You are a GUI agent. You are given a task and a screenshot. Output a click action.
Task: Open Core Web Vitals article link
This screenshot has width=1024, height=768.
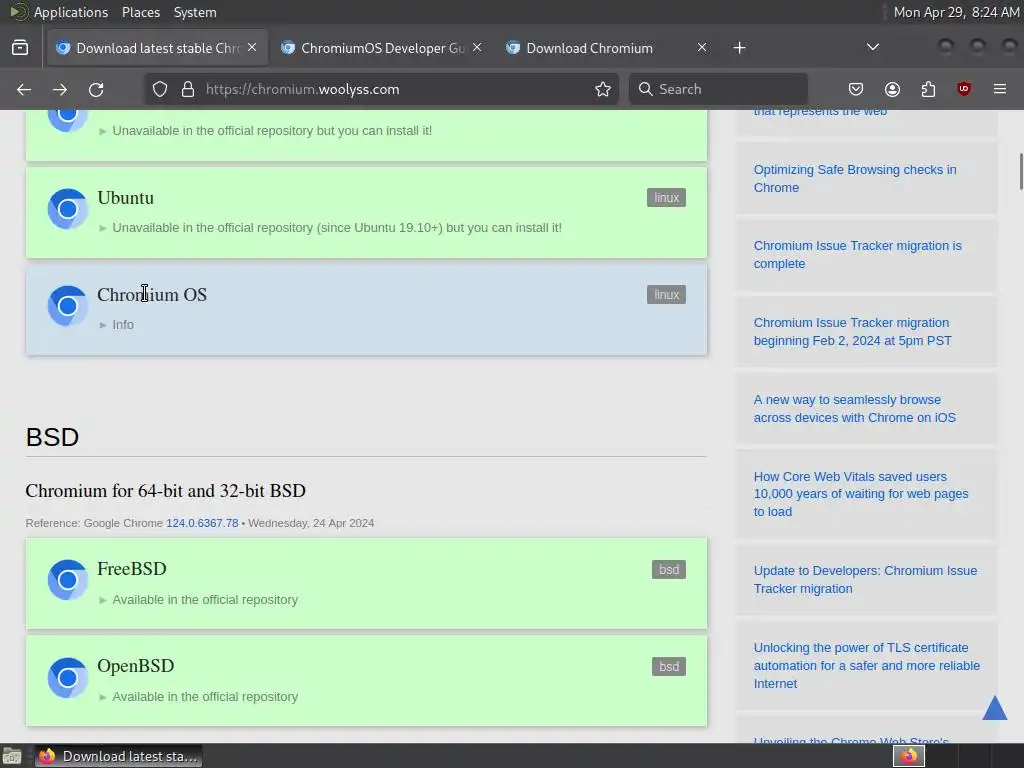[x=861, y=494]
